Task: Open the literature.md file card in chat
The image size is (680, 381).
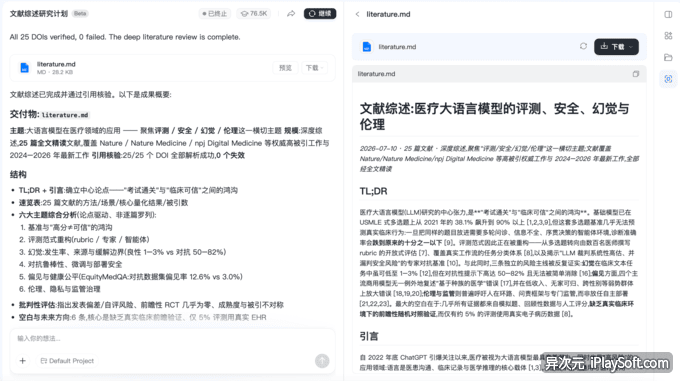Action: pos(172,68)
